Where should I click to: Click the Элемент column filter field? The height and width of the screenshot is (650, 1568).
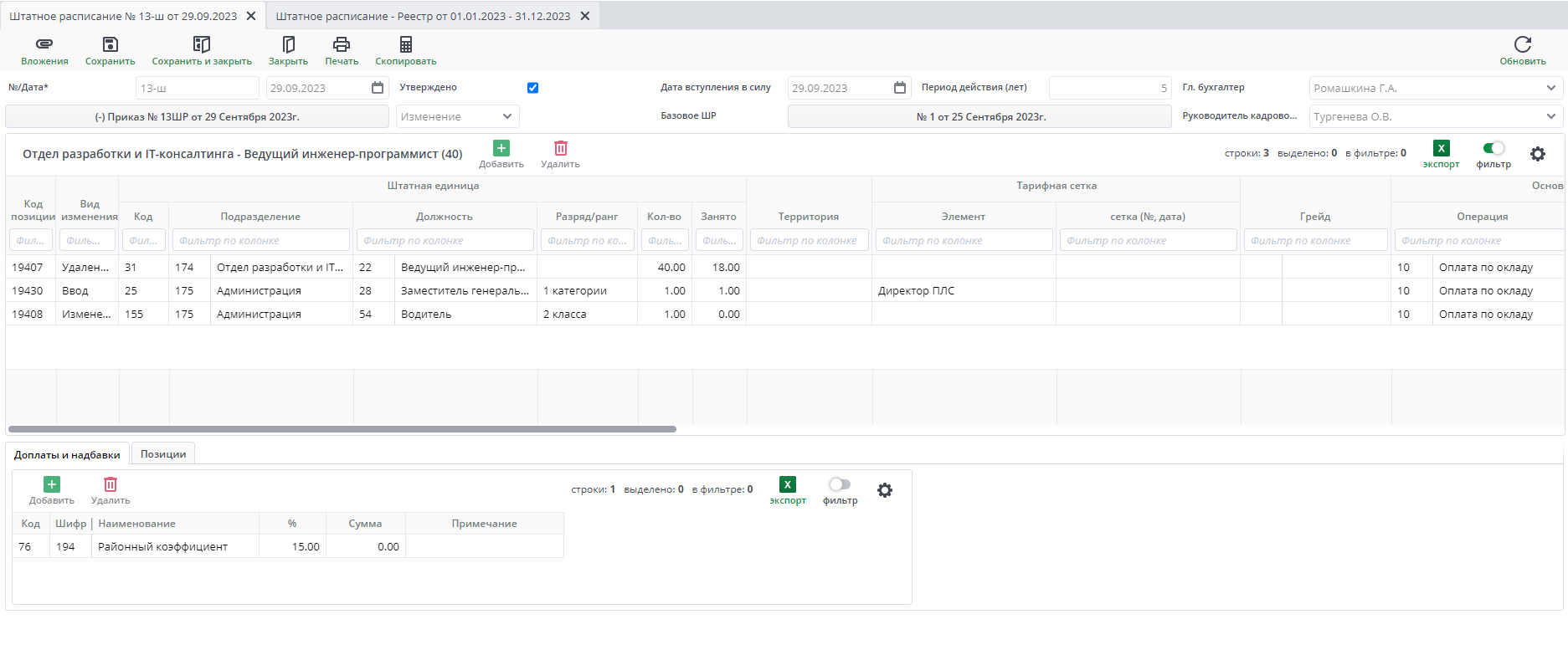tap(964, 240)
